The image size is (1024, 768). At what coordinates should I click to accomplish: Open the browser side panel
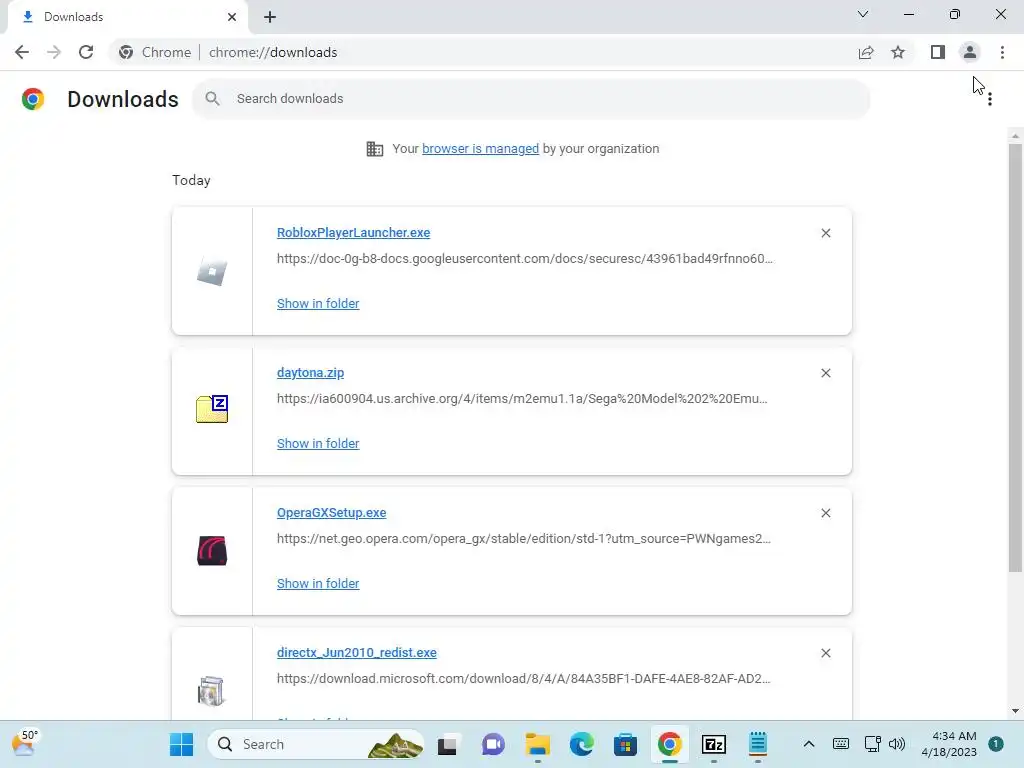pyautogui.click(x=938, y=52)
